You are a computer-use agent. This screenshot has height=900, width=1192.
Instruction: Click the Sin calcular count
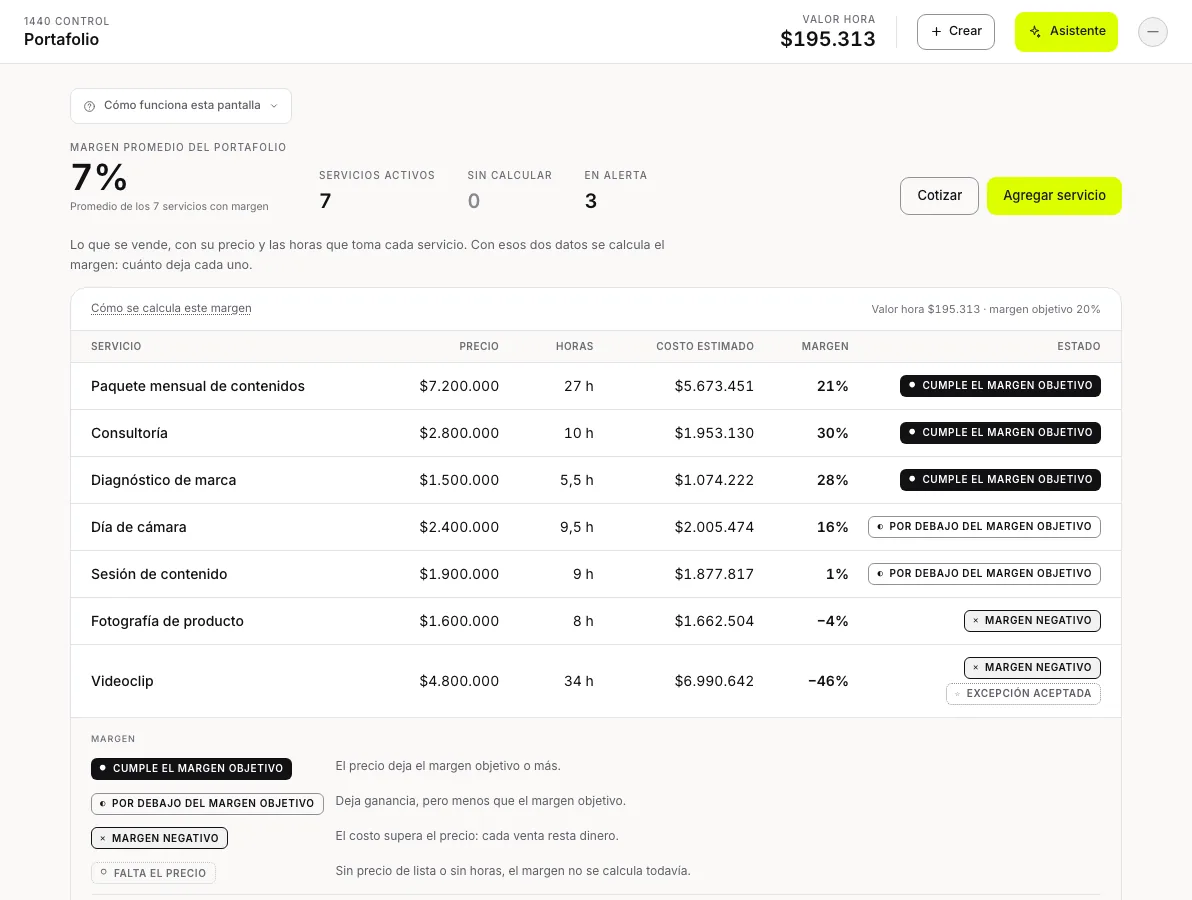point(474,201)
